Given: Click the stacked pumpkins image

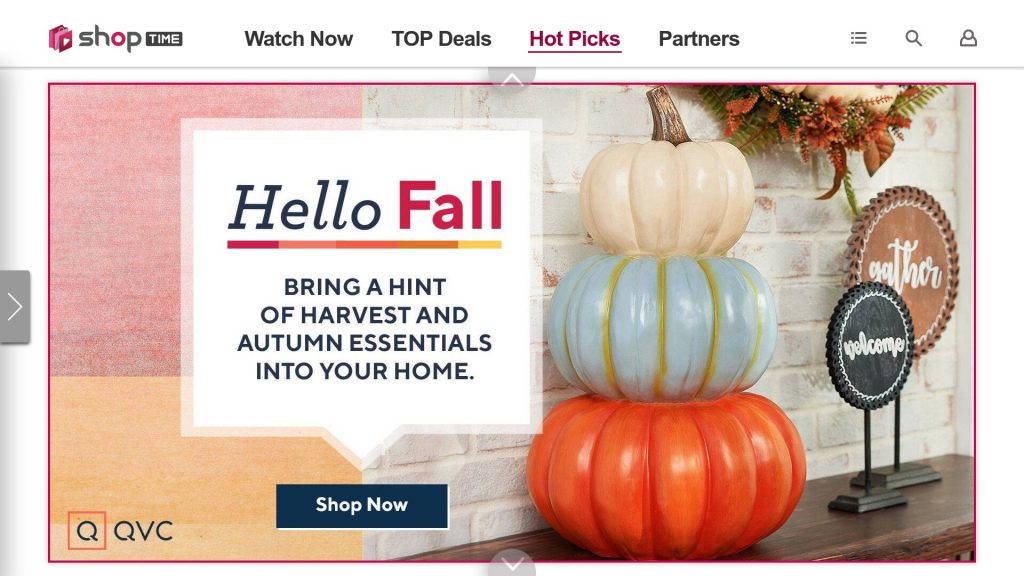Looking at the screenshot, I should 666,327.
